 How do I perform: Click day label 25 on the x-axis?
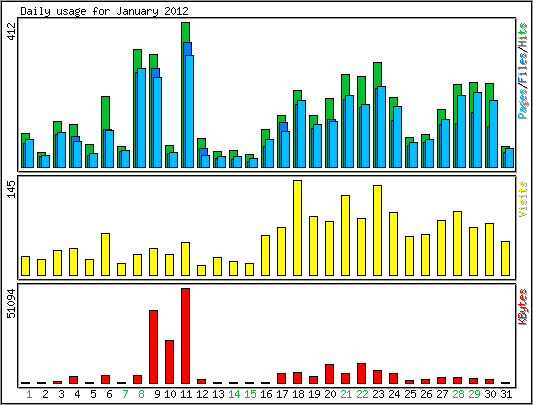(410, 394)
